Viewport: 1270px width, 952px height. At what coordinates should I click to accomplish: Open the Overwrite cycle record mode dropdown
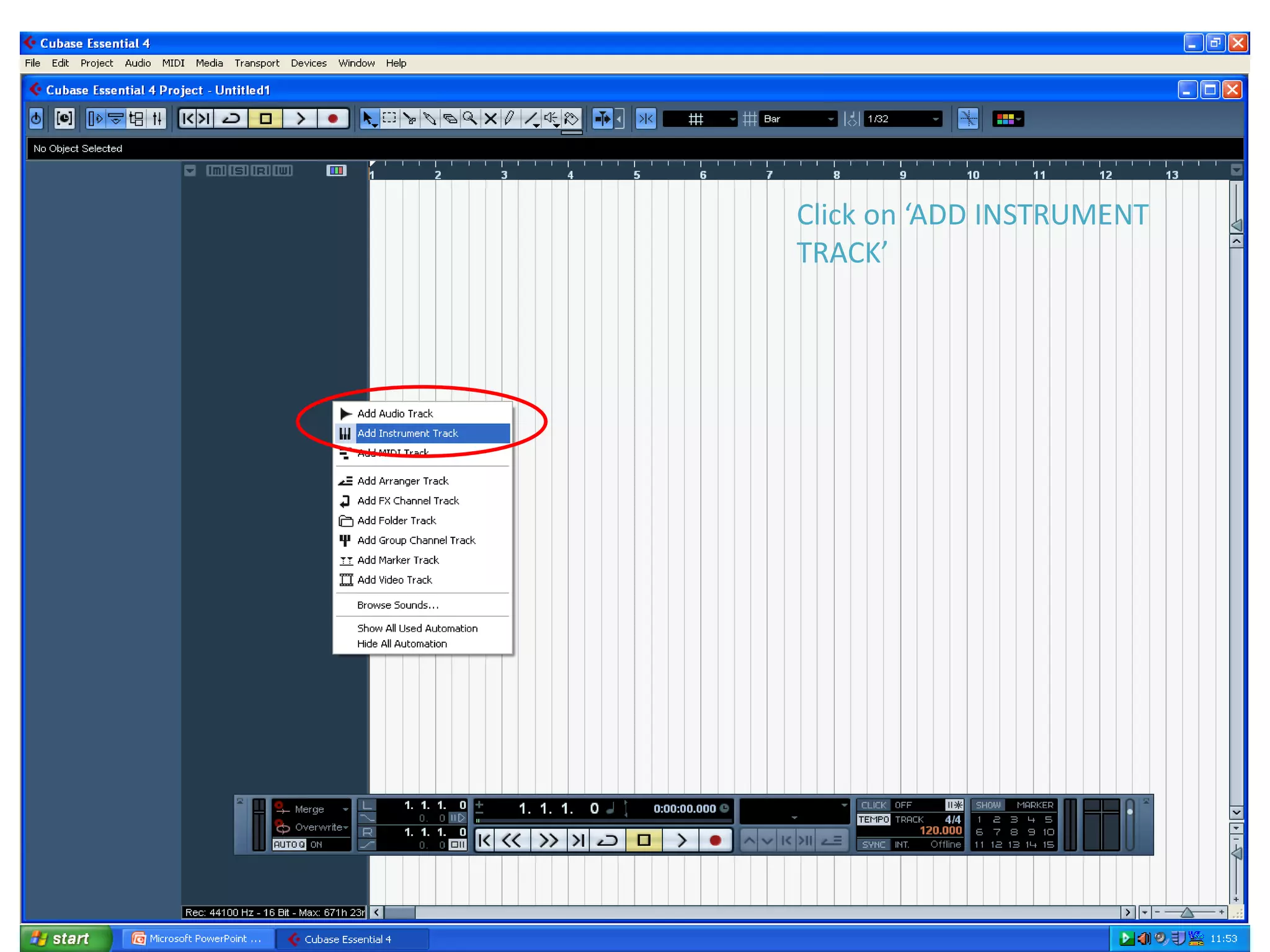[312, 827]
